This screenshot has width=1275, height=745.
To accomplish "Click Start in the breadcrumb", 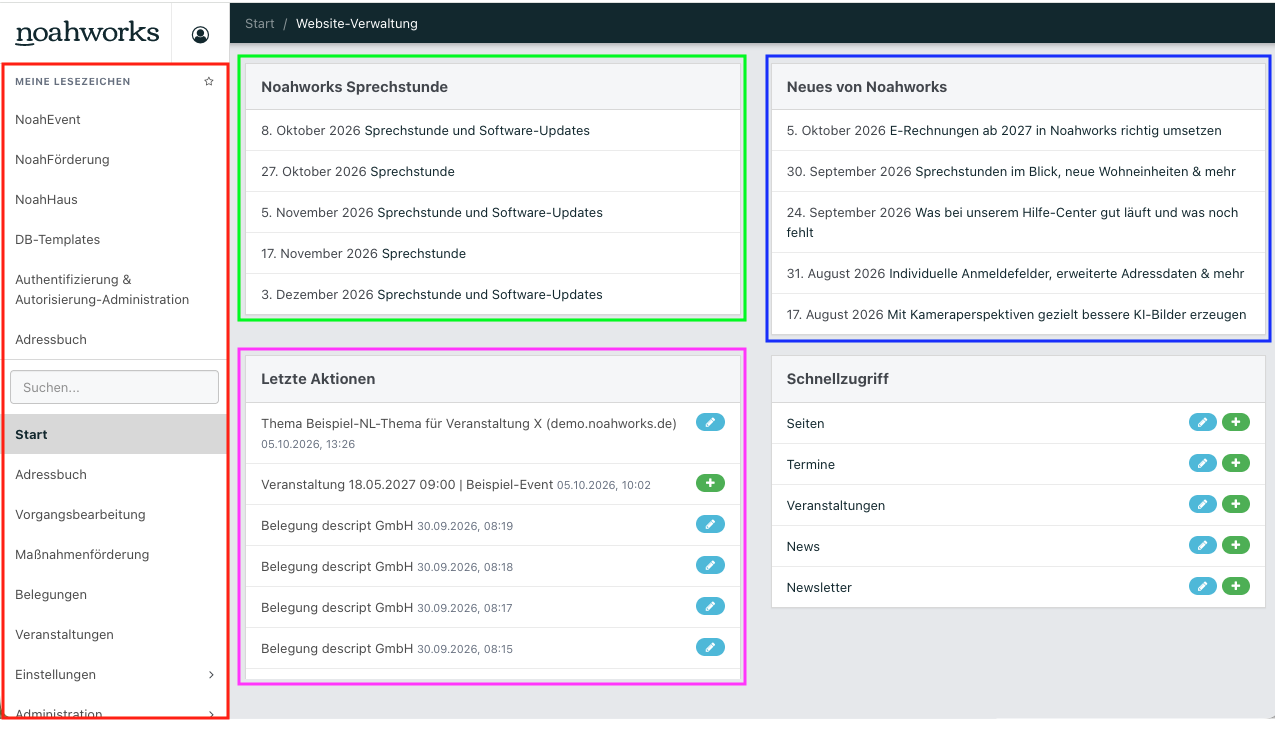I will [x=260, y=23].
